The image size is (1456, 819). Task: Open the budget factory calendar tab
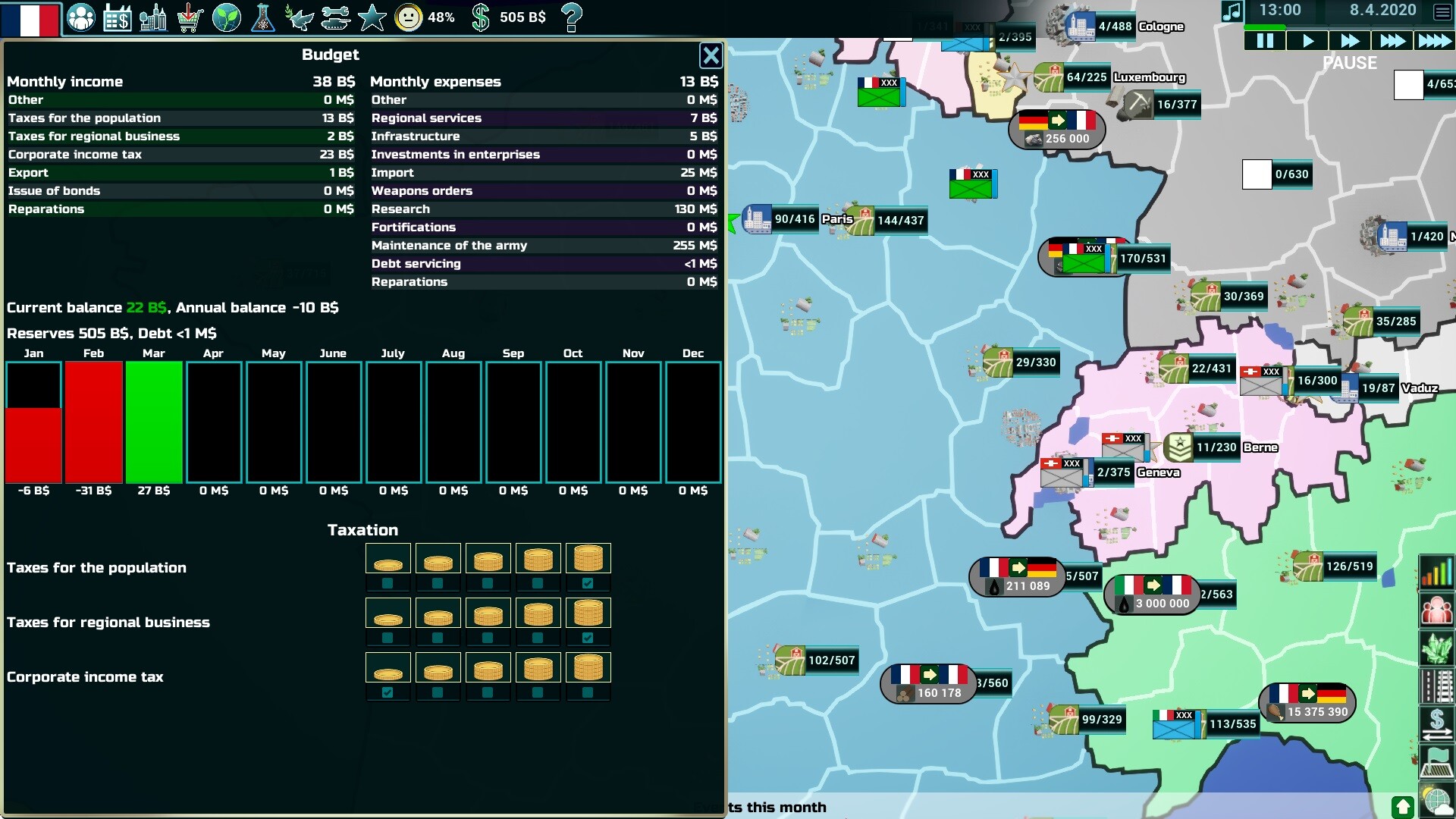point(117,17)
